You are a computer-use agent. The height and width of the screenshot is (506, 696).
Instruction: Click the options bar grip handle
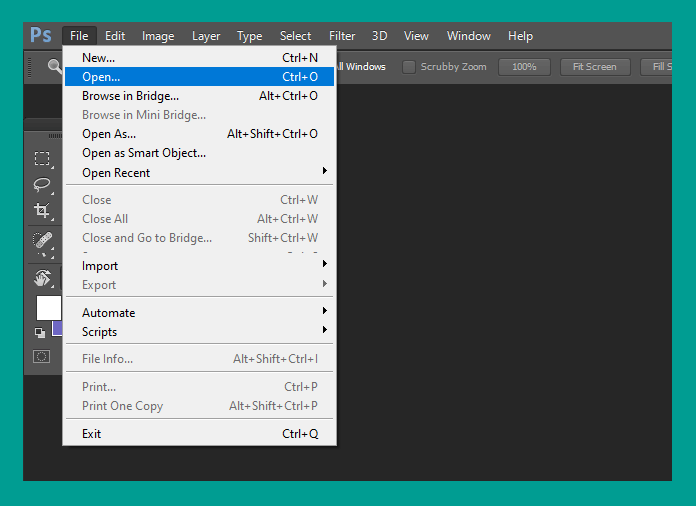(30, 67)
